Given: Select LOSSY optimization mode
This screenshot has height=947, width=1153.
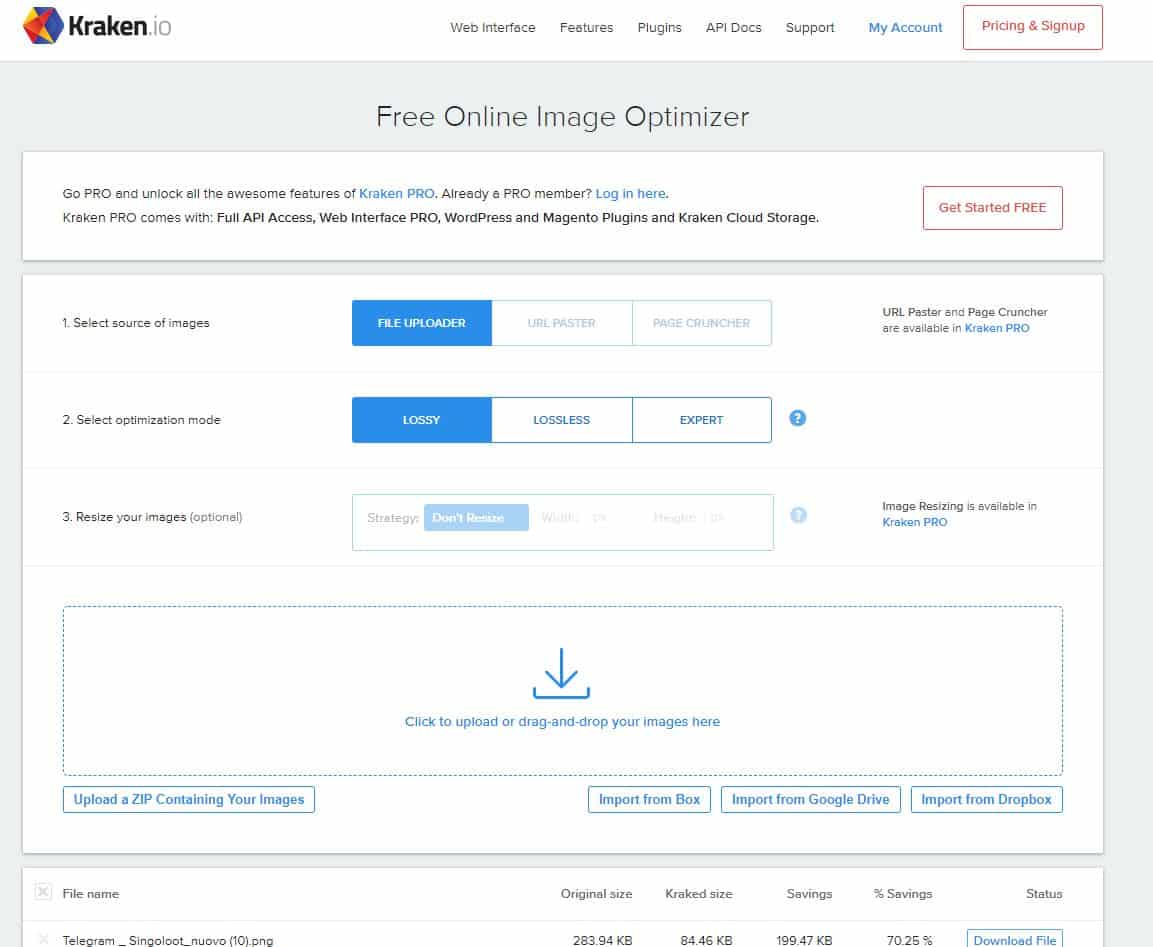Looking at the screenshot, I should coord(421,420).
